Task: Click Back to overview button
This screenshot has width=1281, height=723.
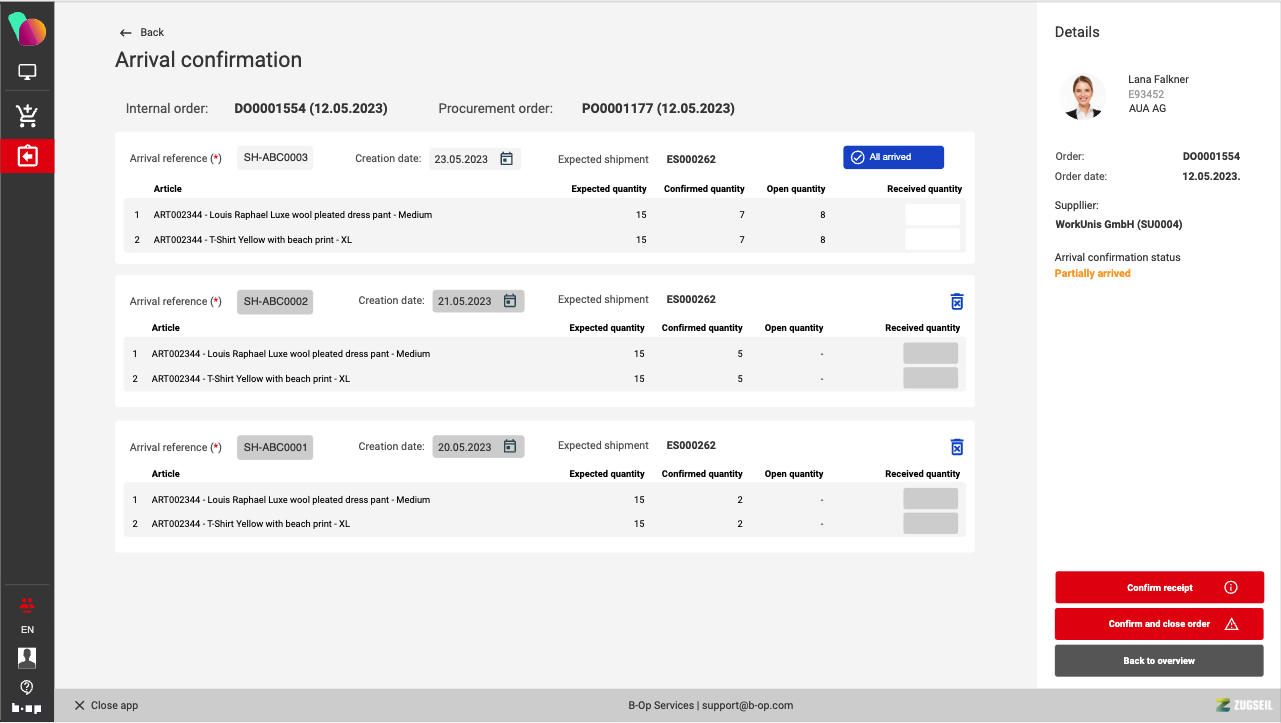Action: (1159, 661)
